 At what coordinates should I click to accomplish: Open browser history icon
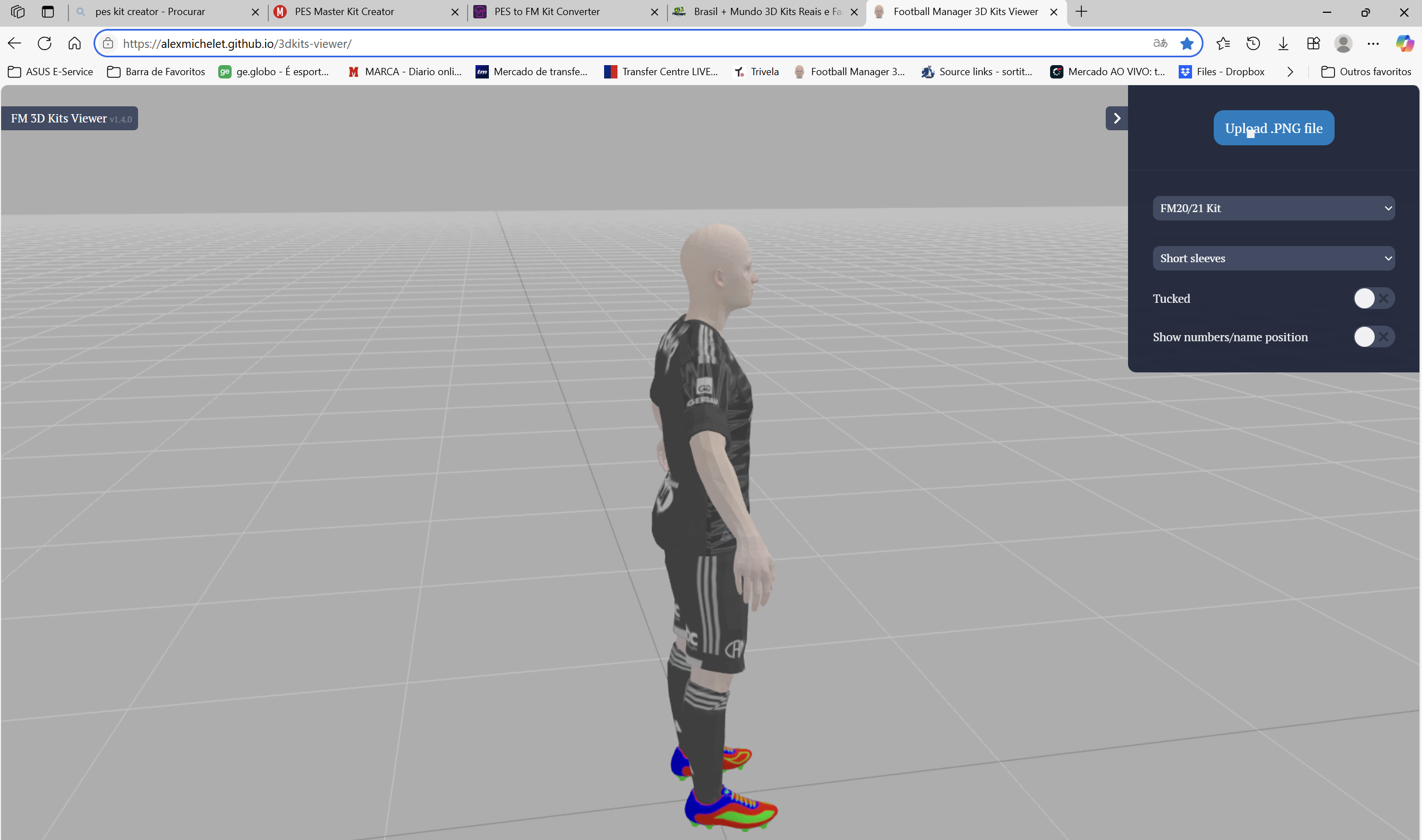point(1253,43)
